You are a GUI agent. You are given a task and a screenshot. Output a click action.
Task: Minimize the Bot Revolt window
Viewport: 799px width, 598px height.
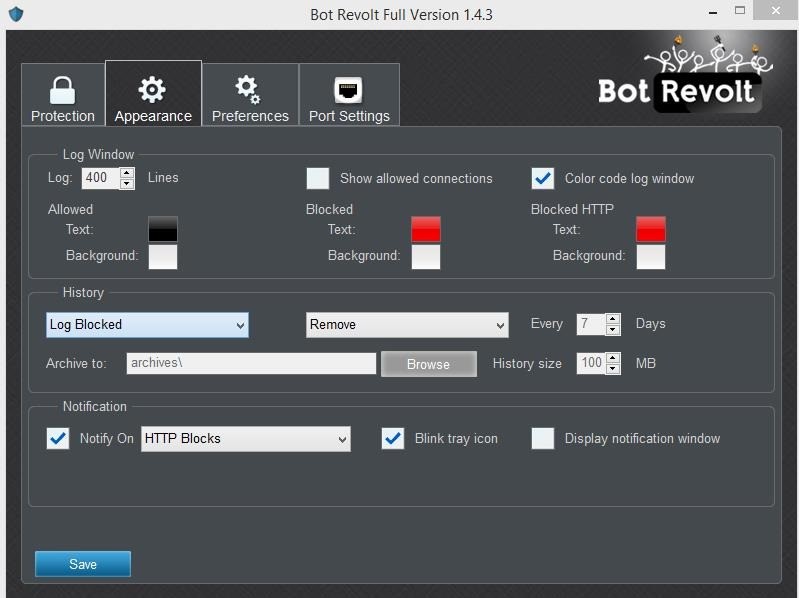(713, 12)
